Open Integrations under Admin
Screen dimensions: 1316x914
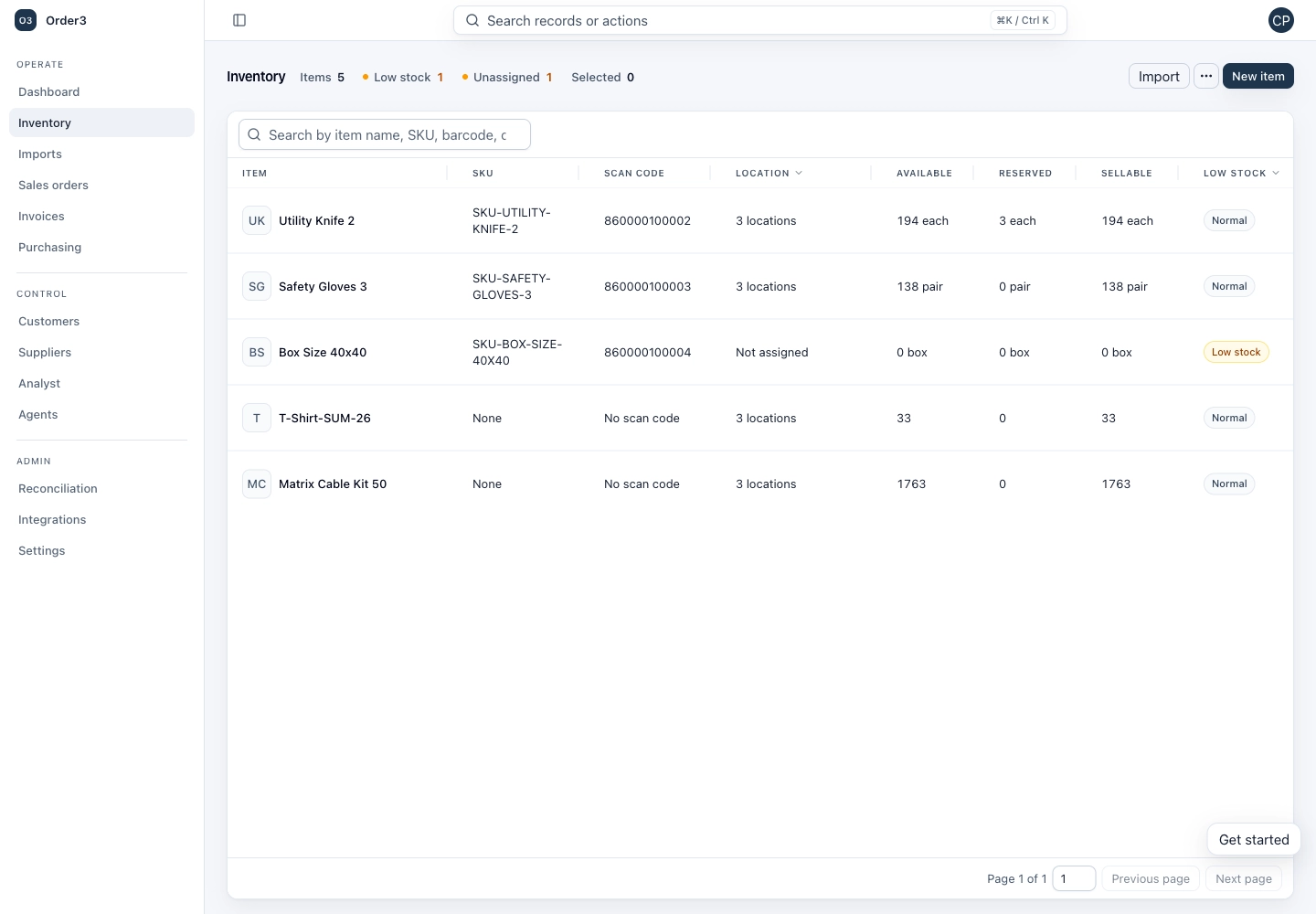coord(101,519)
